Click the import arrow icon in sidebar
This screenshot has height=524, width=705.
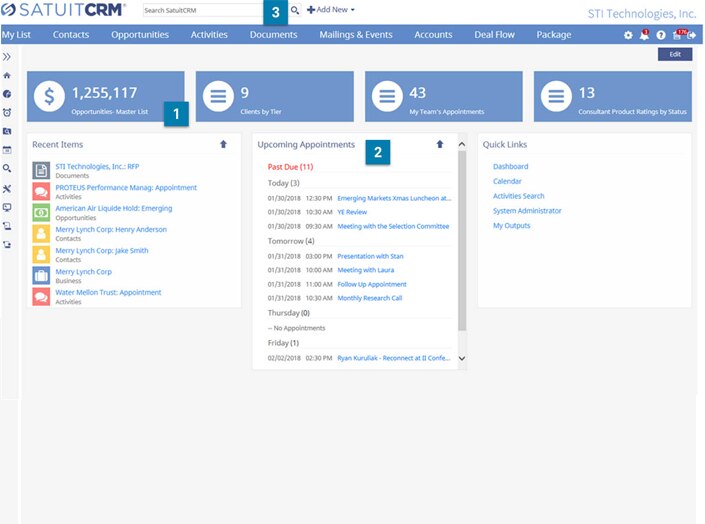coord(7,226)
